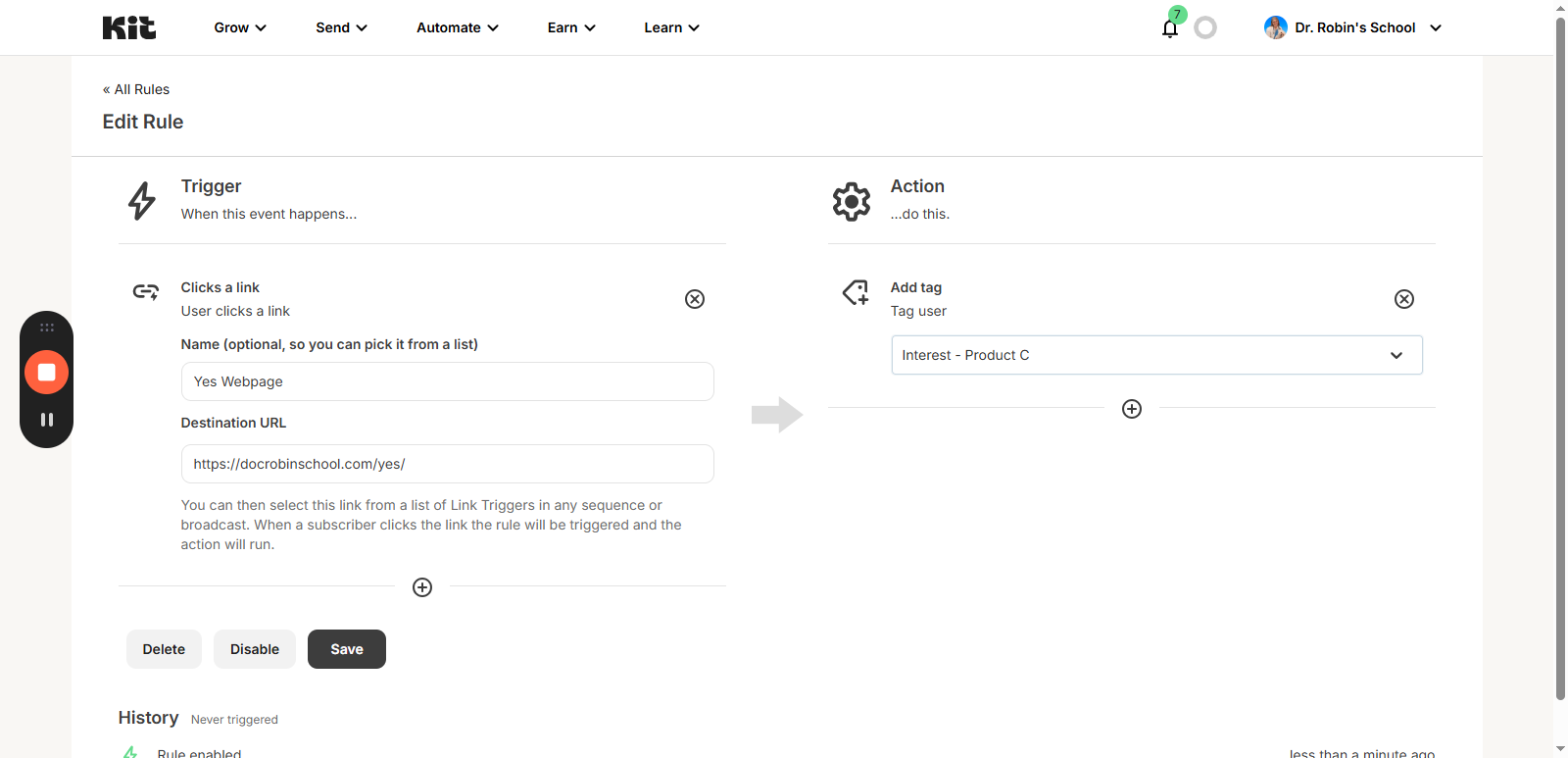Click the drag handle on recorder widget
1568x758 pixels.
(46, 328)
